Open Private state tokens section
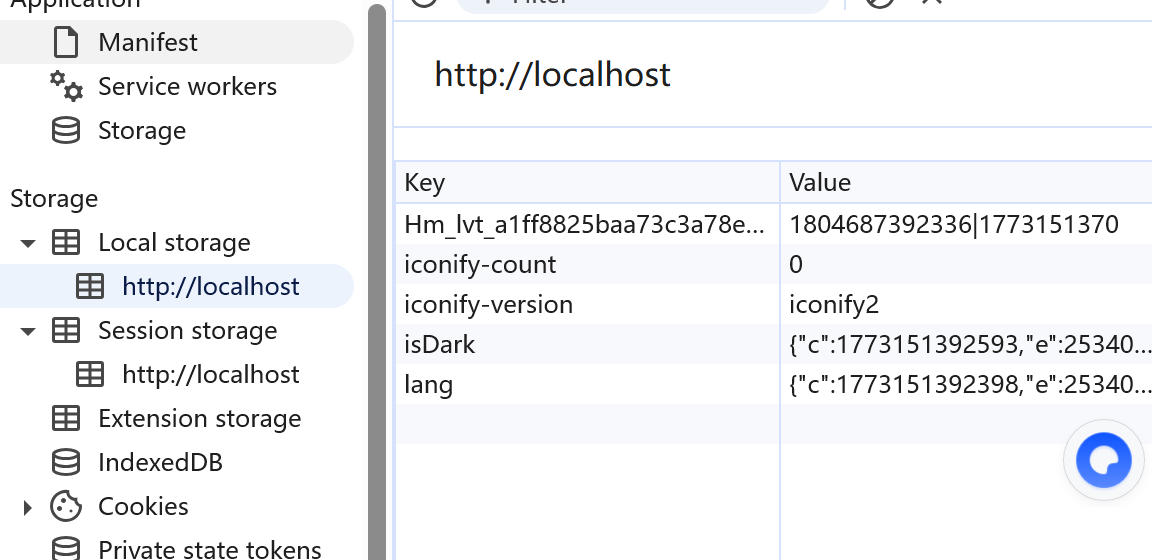This screenshot has width=1152, height=560. coord(209,549)
